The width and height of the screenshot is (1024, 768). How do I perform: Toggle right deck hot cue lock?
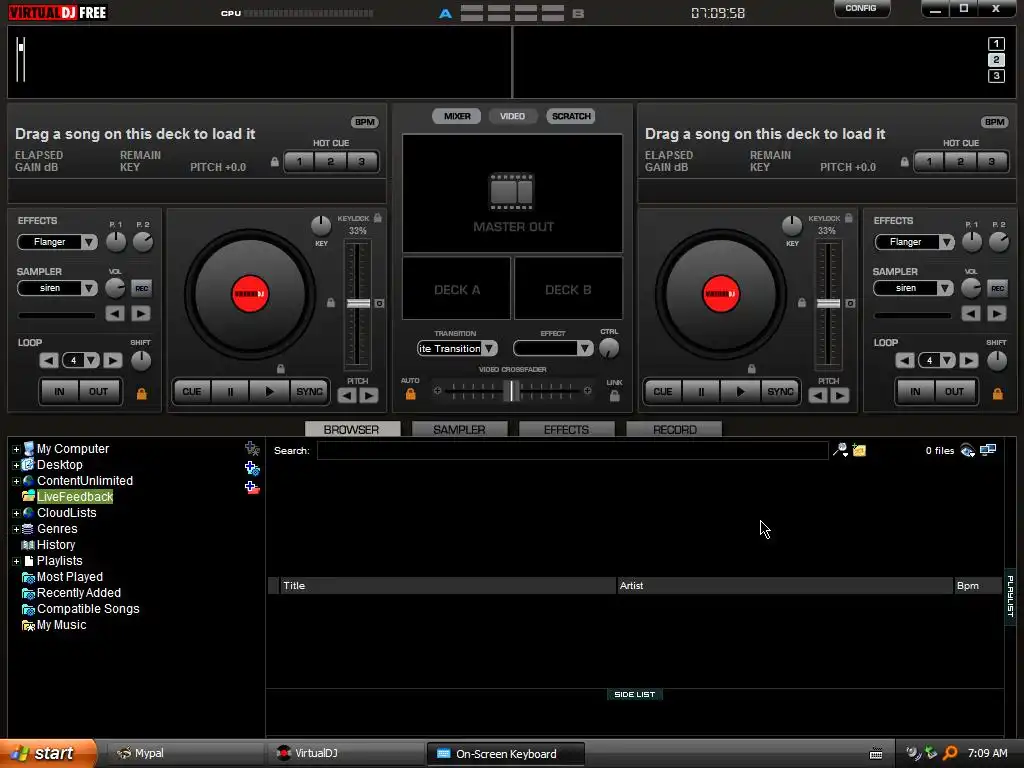[904, 162]
